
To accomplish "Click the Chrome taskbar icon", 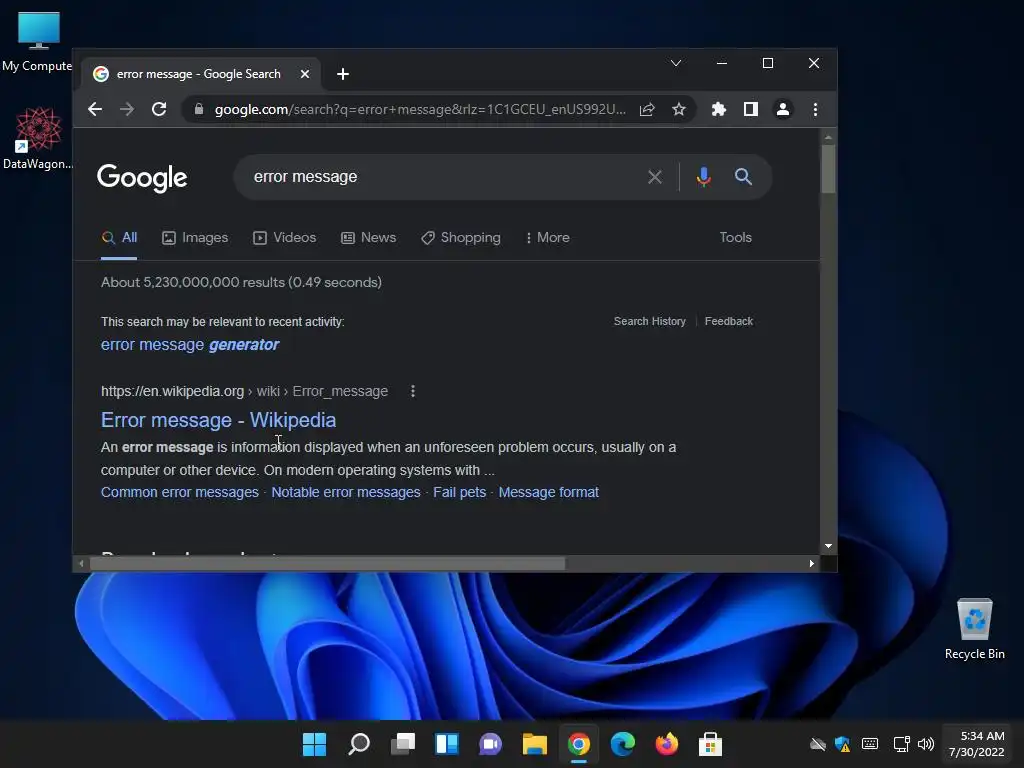I will 579,744.
